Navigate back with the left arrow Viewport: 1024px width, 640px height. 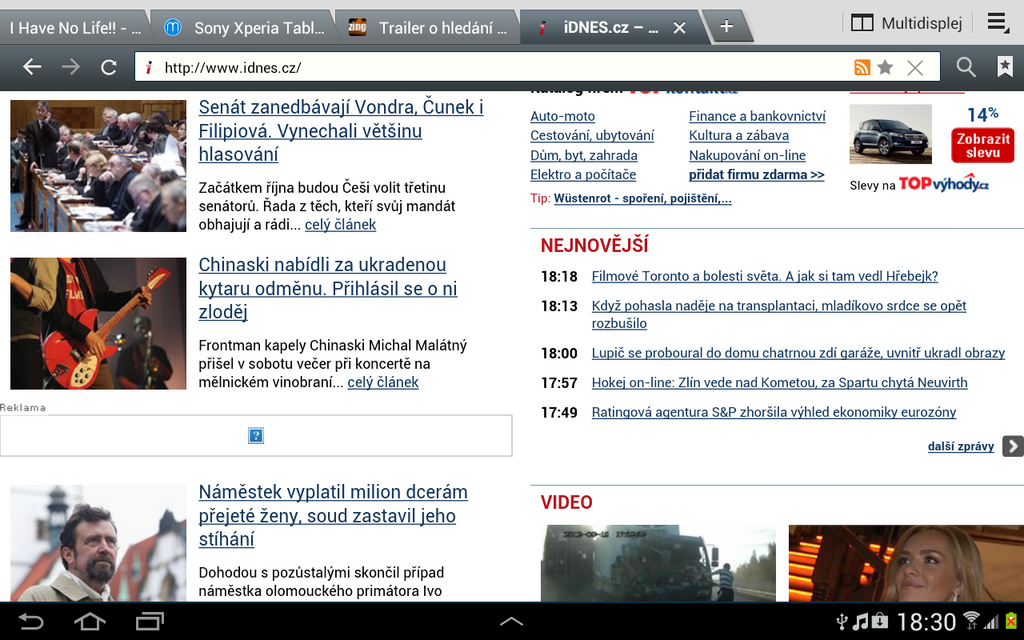pos(31,66)
